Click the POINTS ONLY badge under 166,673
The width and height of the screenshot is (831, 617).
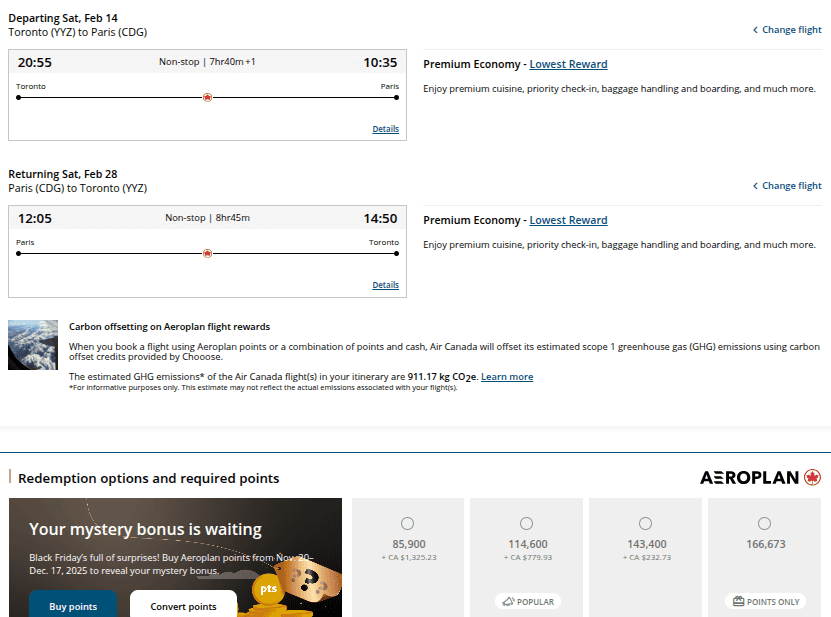[x=766, y=602]
